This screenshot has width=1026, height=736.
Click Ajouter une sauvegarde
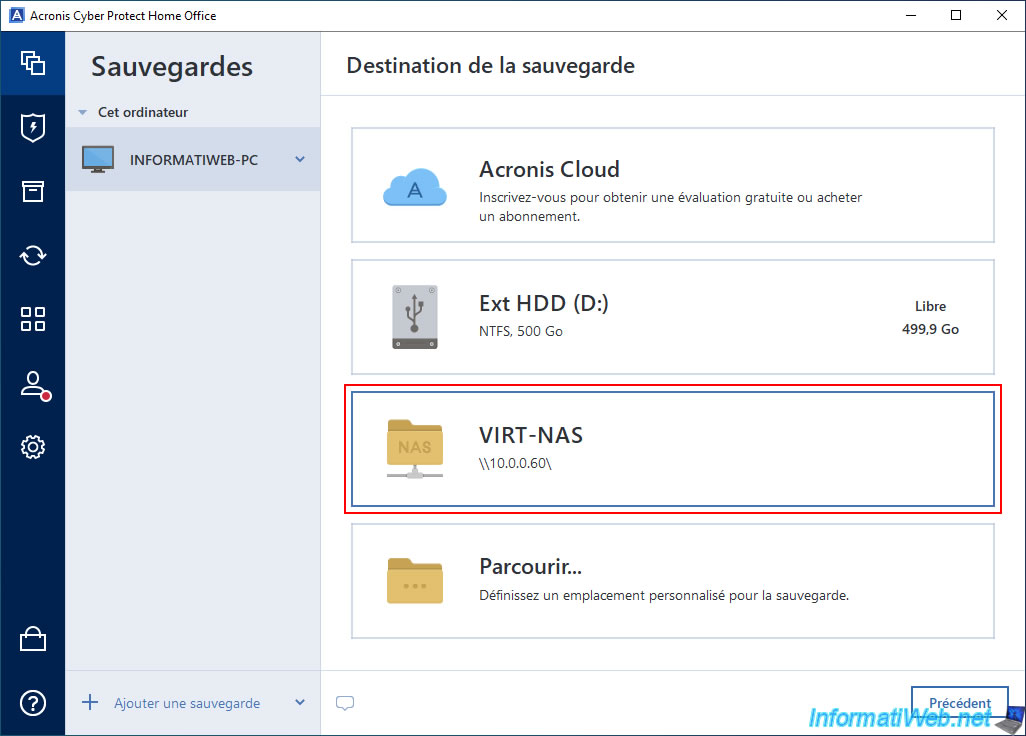tap(187, 703)
